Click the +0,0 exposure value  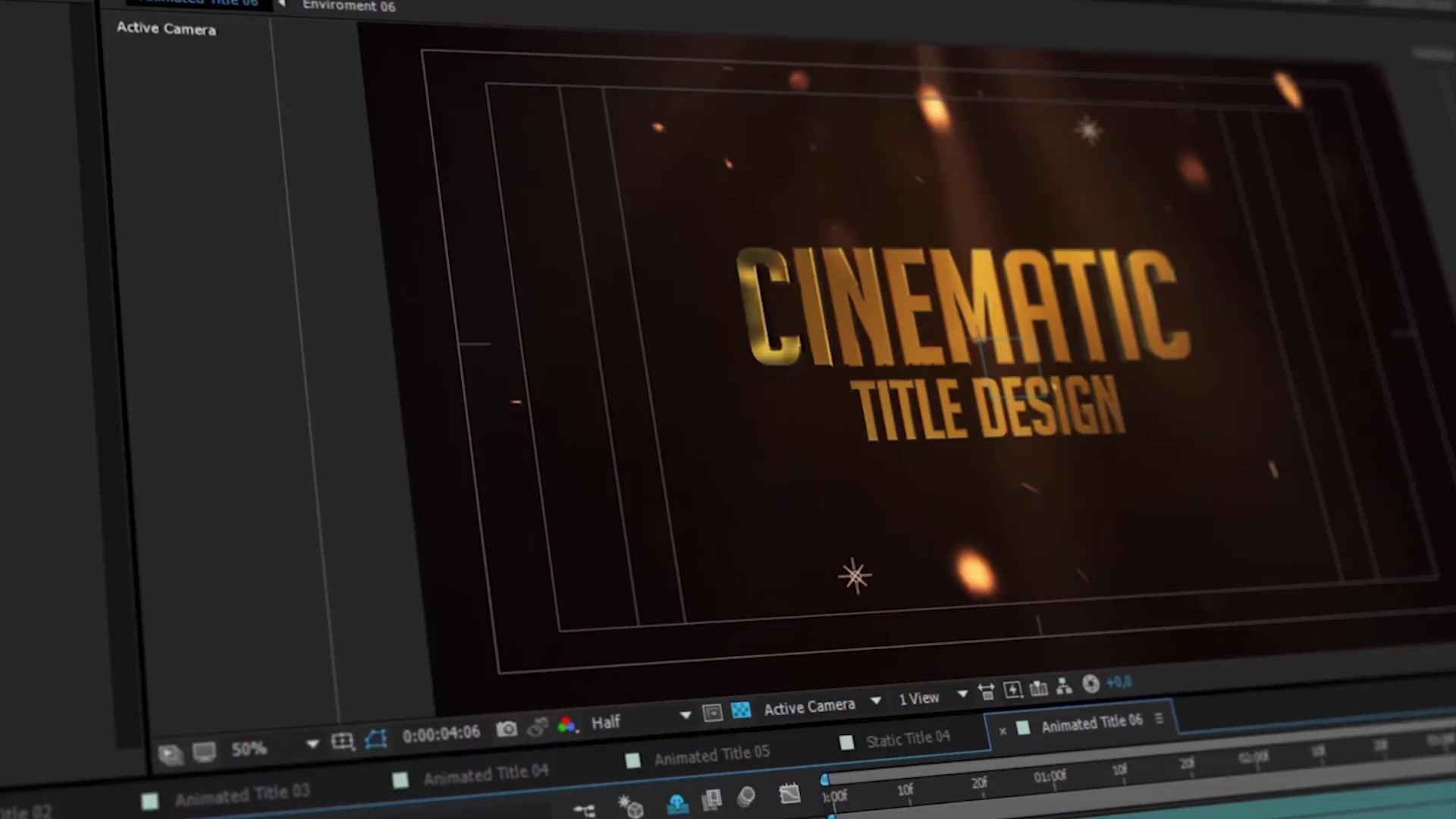click(x=1119, y=682)
